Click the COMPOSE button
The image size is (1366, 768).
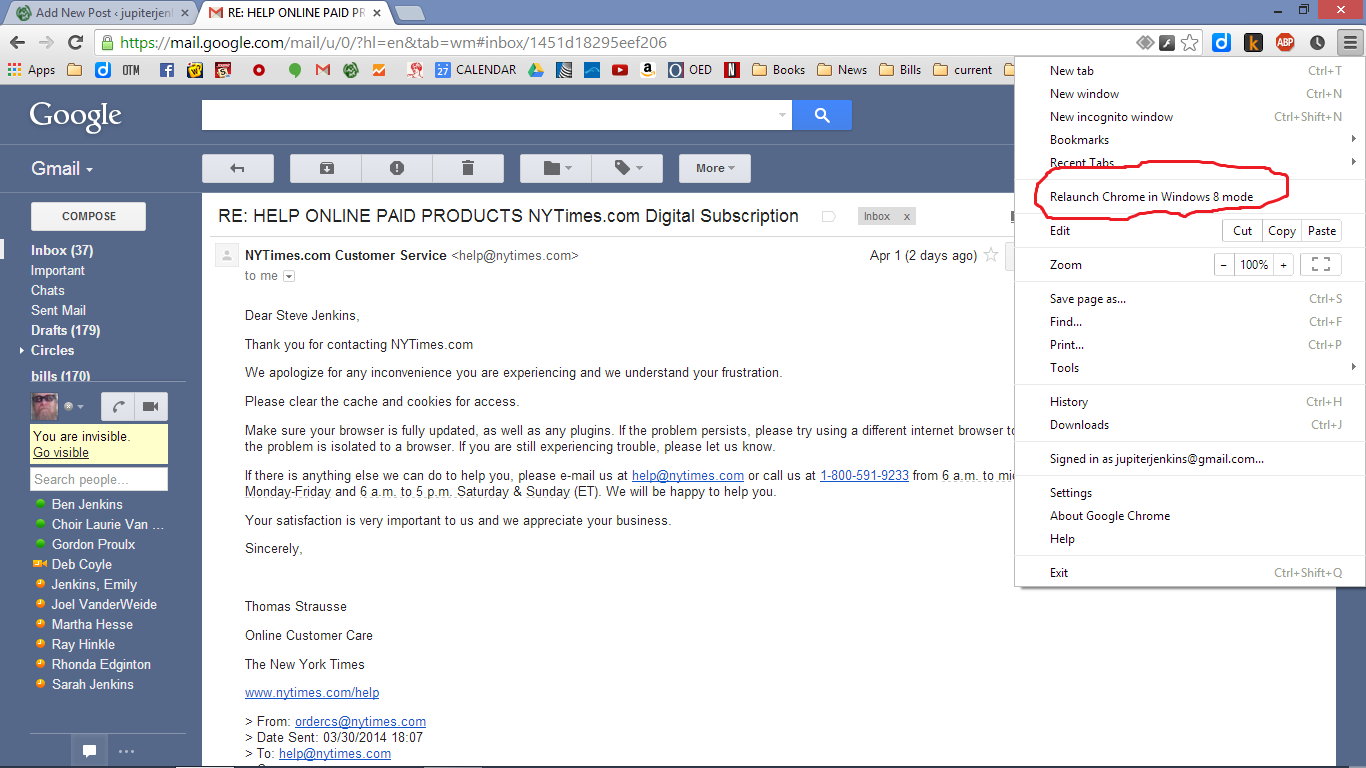coord(89,216)
